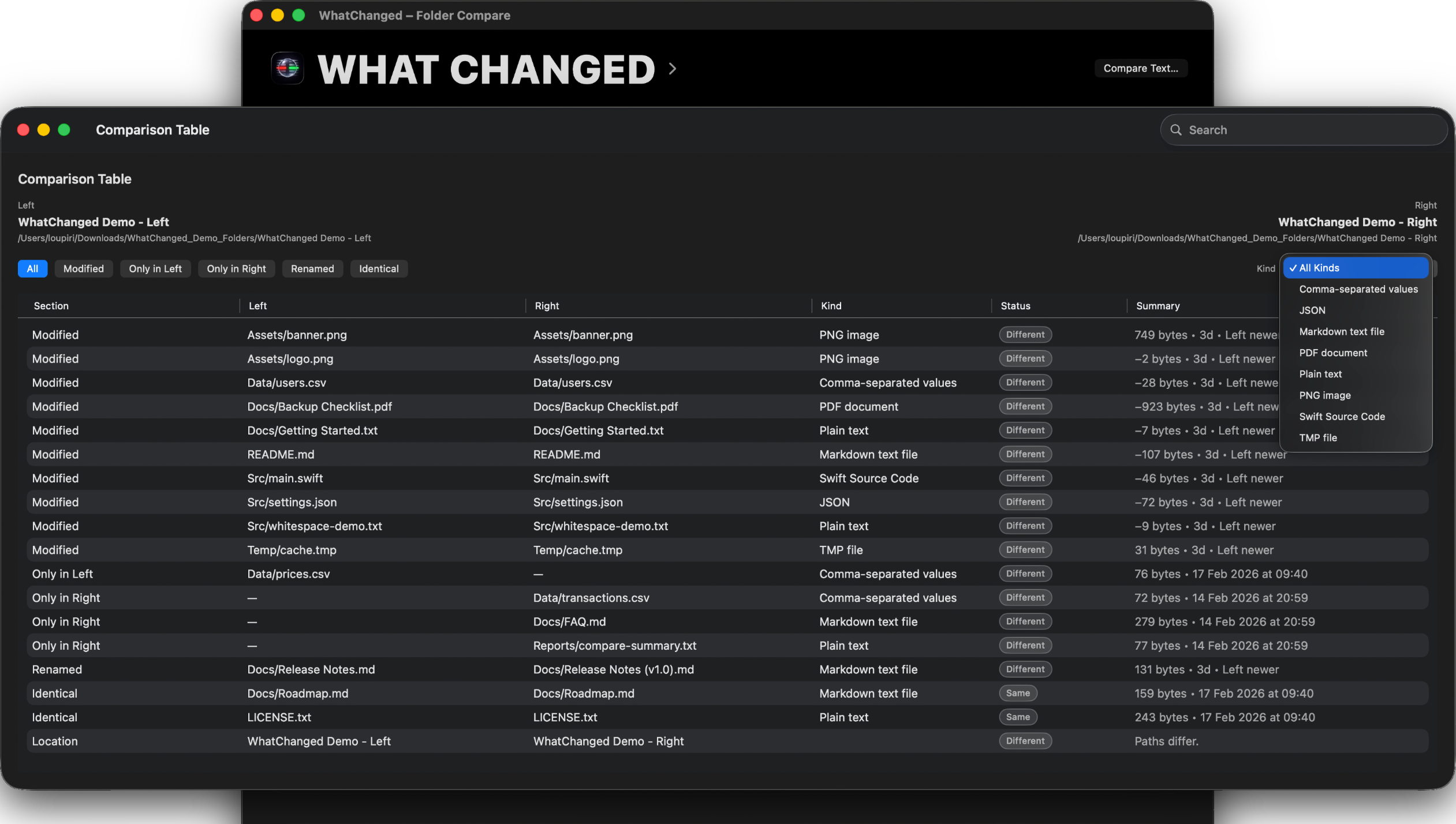Select Docs/Getting Started.txt left cell

point(312,430)
